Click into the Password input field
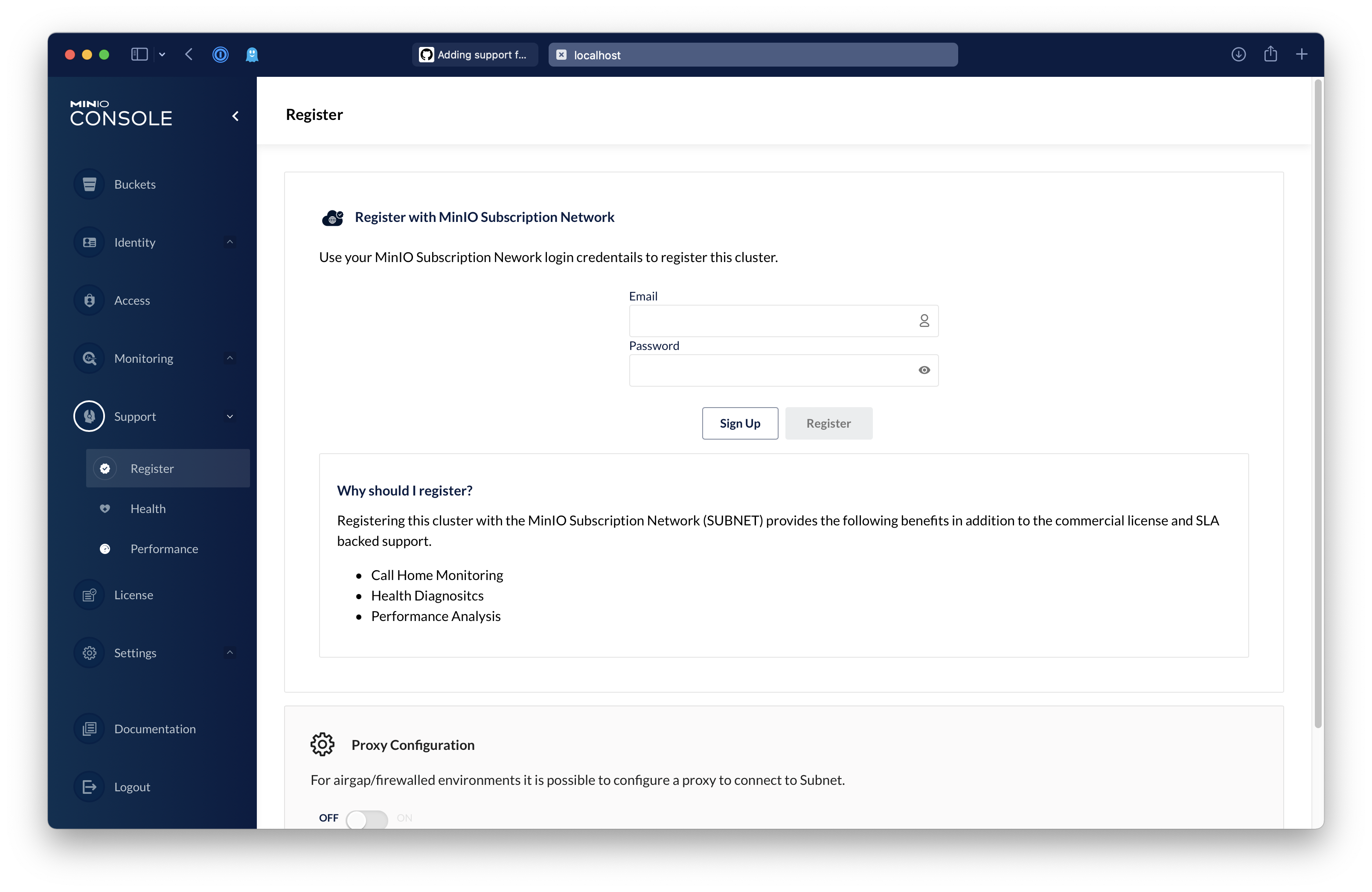Viewport: 1372px width, 892px height. click(x=783, y=370)
